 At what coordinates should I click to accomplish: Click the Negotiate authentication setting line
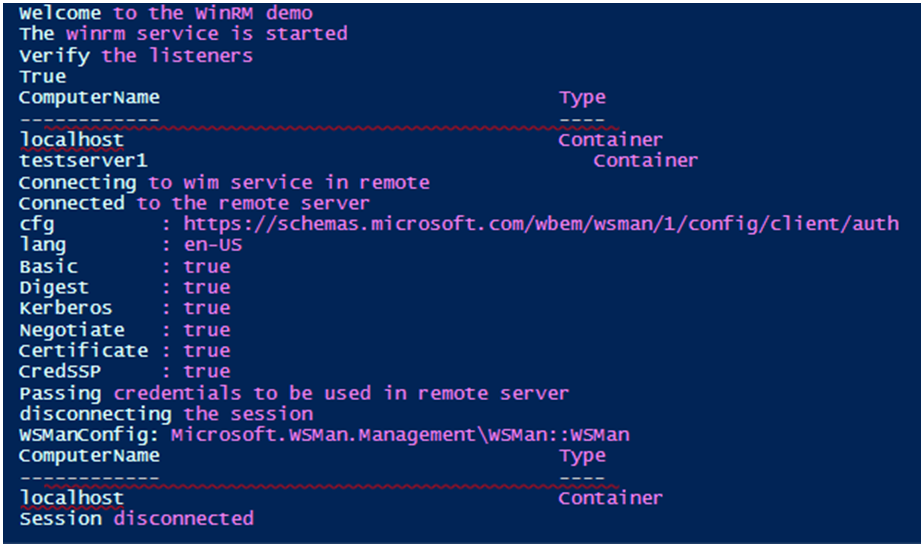pyautogui.click(x=124, y=330)
